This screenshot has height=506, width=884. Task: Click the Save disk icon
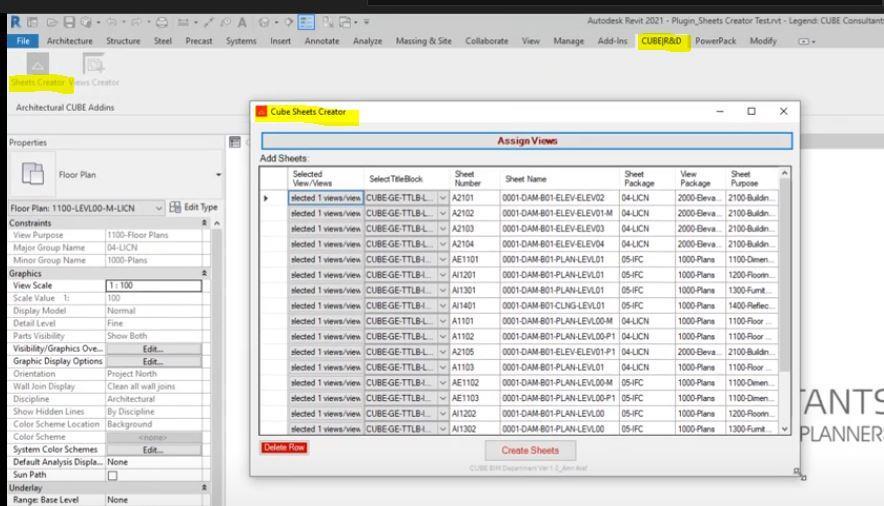coord(69,23)
